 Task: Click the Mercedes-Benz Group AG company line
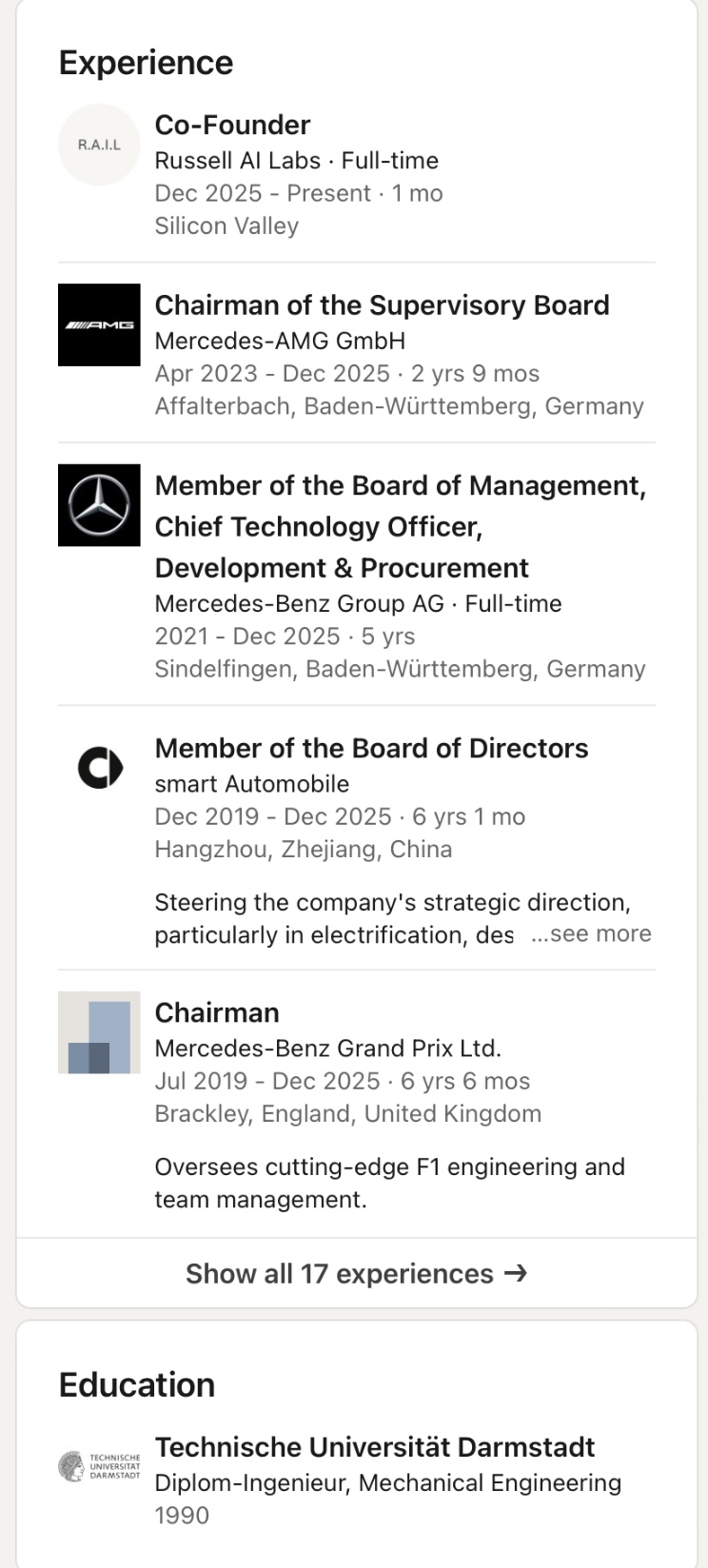click(358, 604)
